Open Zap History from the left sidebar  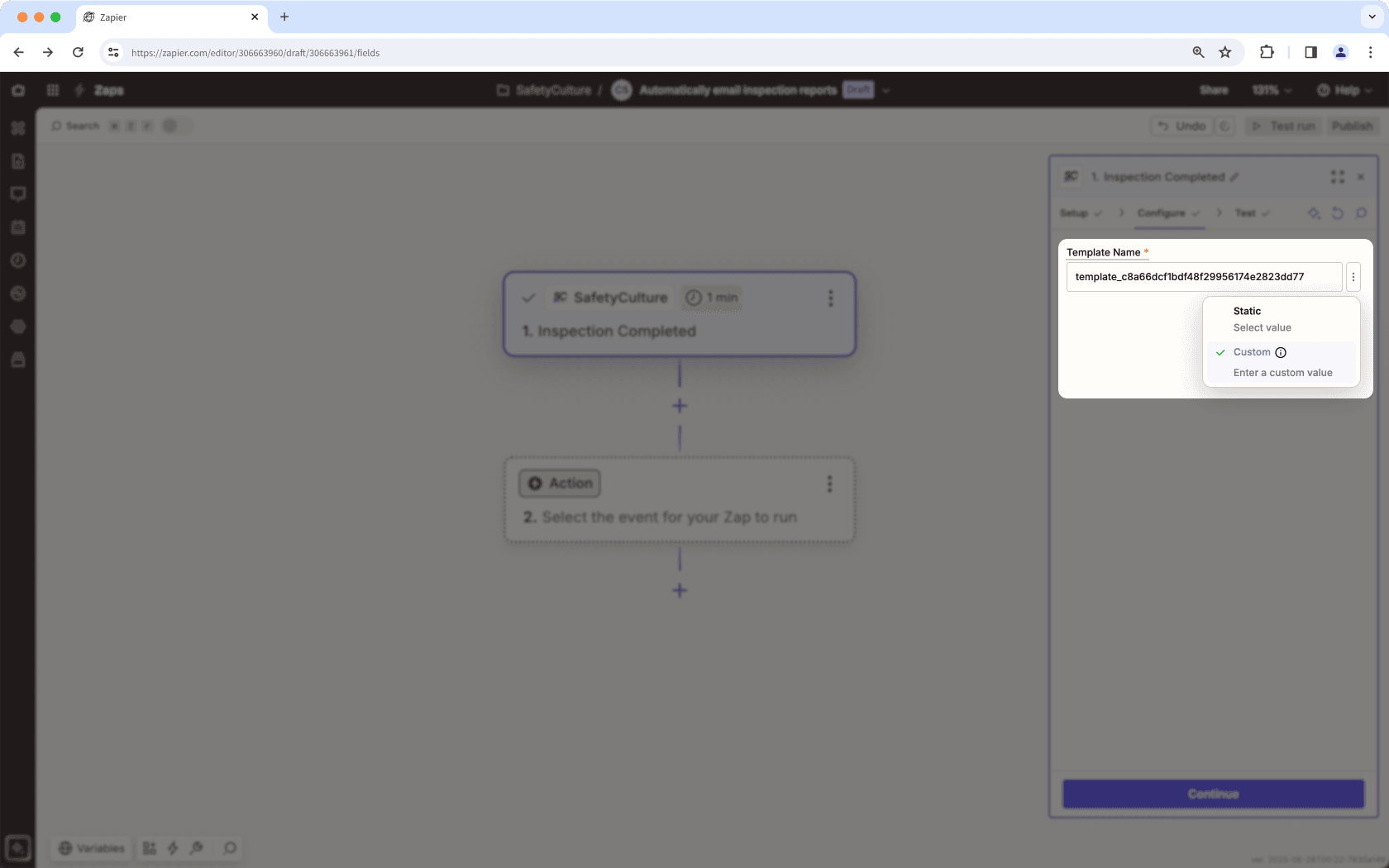[18, 260]
